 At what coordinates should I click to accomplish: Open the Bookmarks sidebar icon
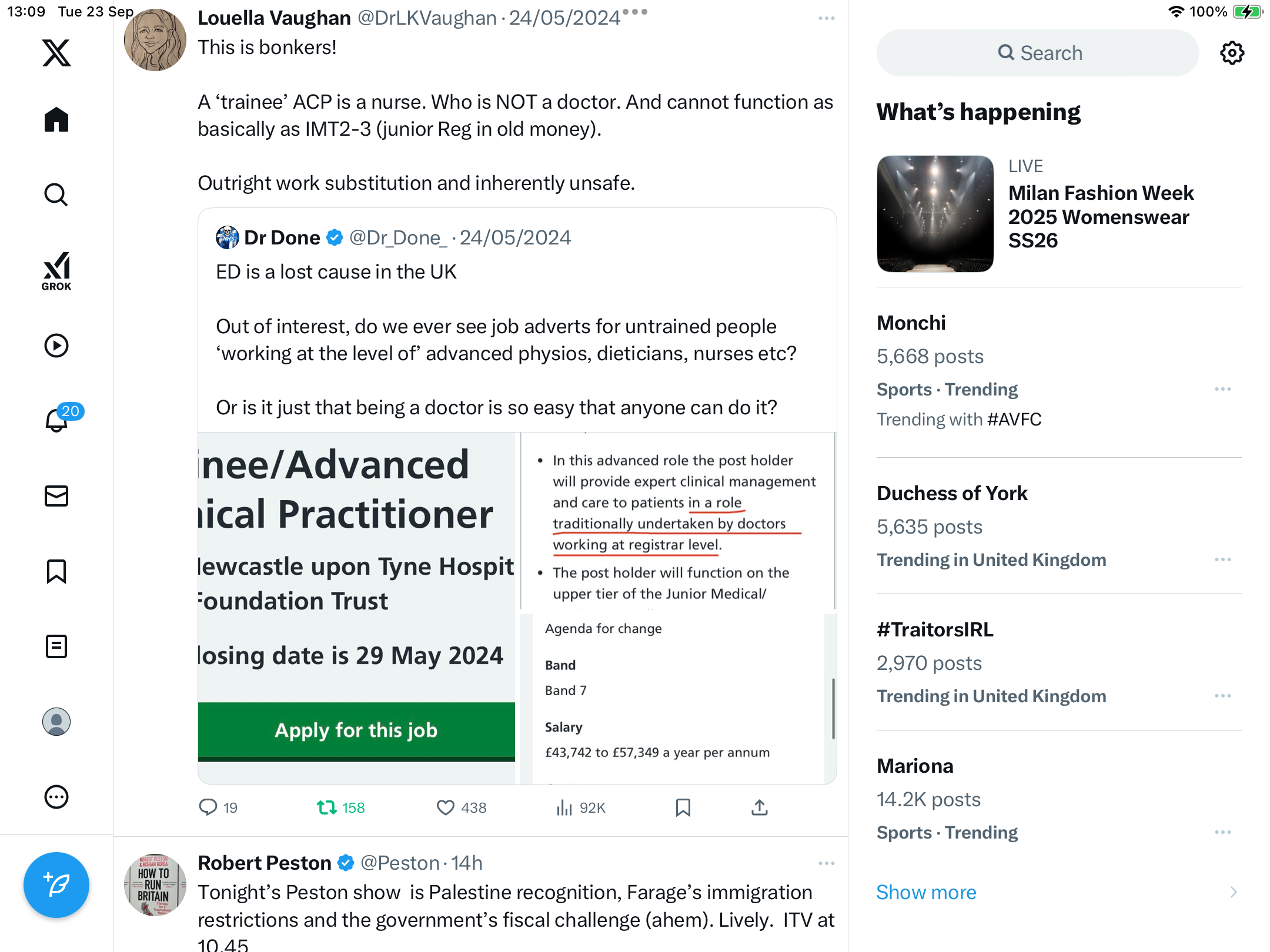point(56,571)
